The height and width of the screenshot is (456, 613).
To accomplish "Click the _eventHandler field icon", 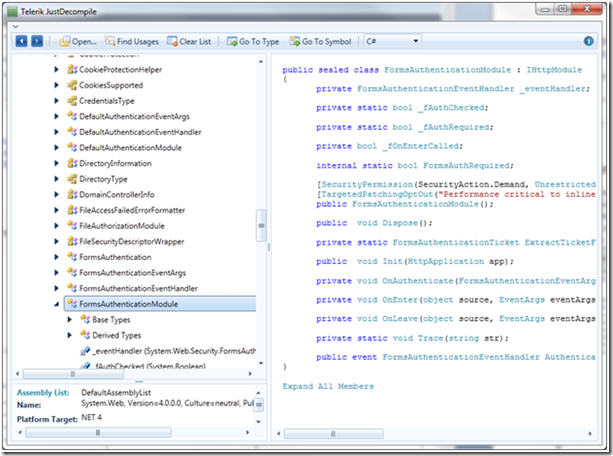I will [x=85, y=351].
